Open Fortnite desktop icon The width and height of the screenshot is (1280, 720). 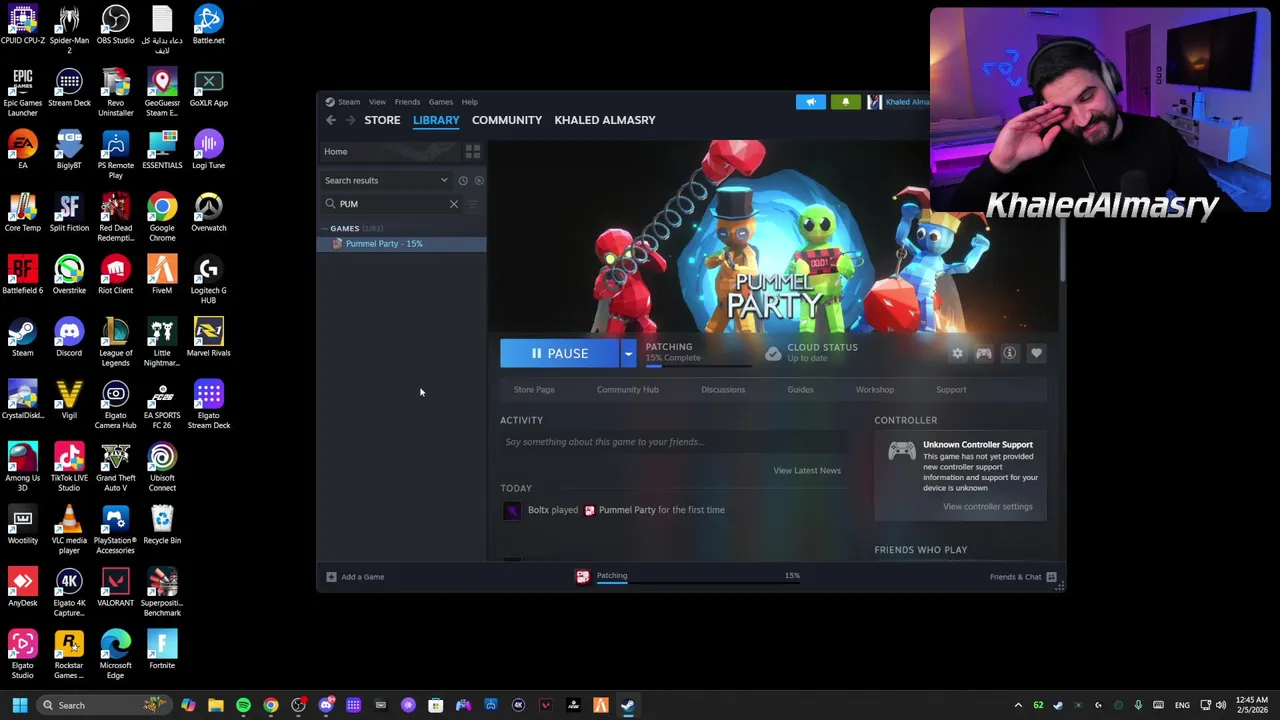(x=162, y=650)
